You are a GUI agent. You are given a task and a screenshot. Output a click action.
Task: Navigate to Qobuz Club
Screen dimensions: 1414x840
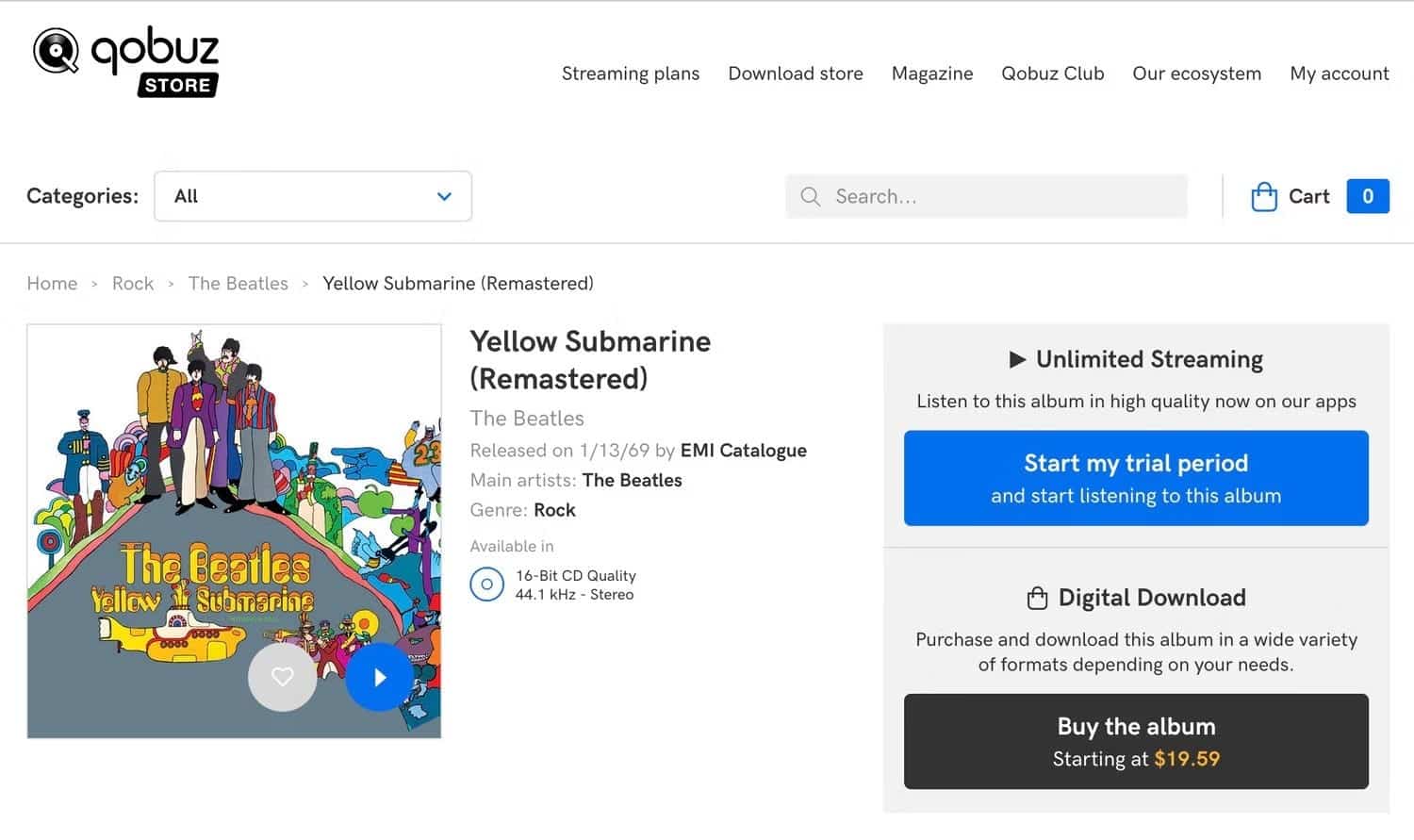point(1052,74)
